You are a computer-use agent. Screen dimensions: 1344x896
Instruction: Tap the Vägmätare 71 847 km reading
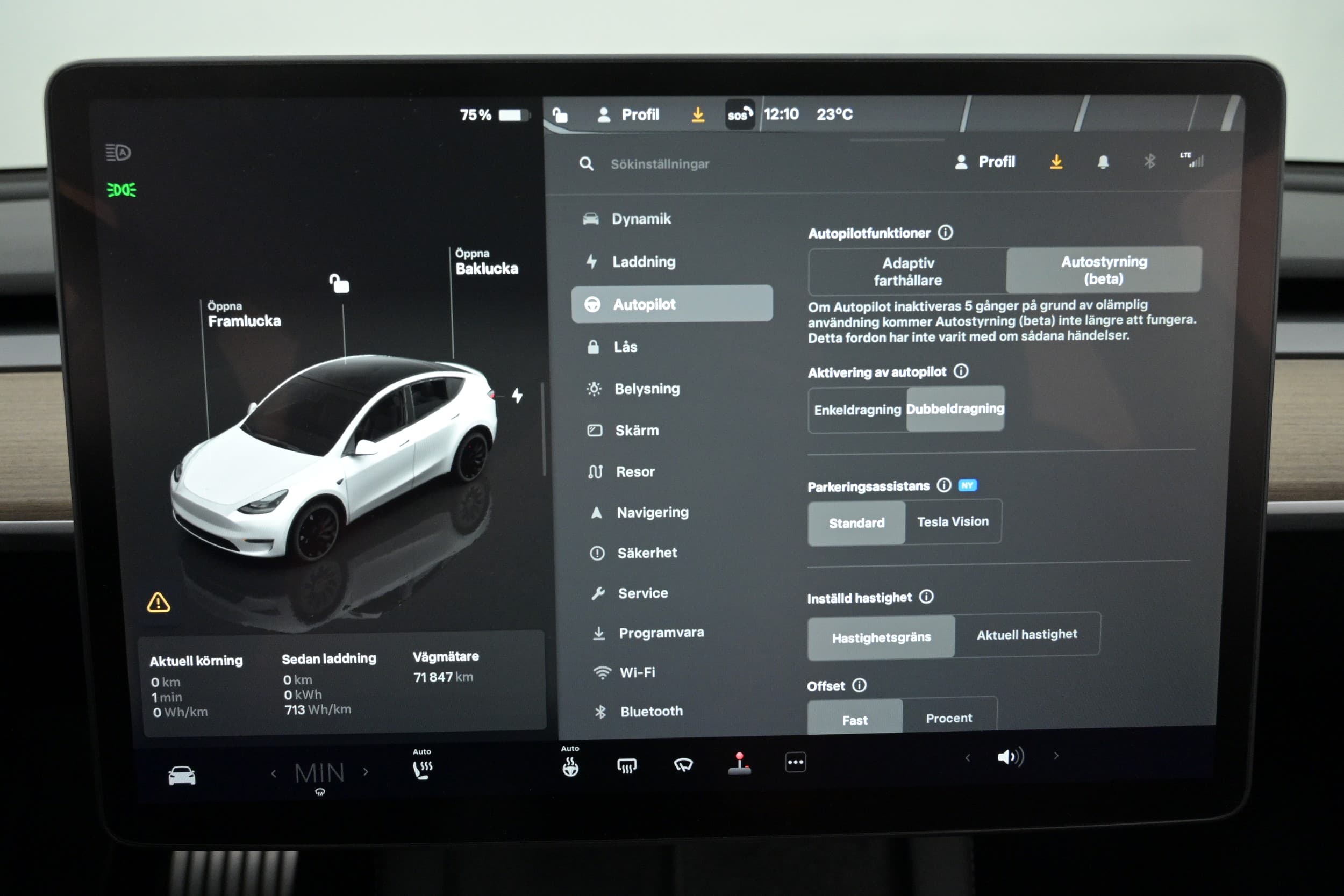click(x=446, y=667)
